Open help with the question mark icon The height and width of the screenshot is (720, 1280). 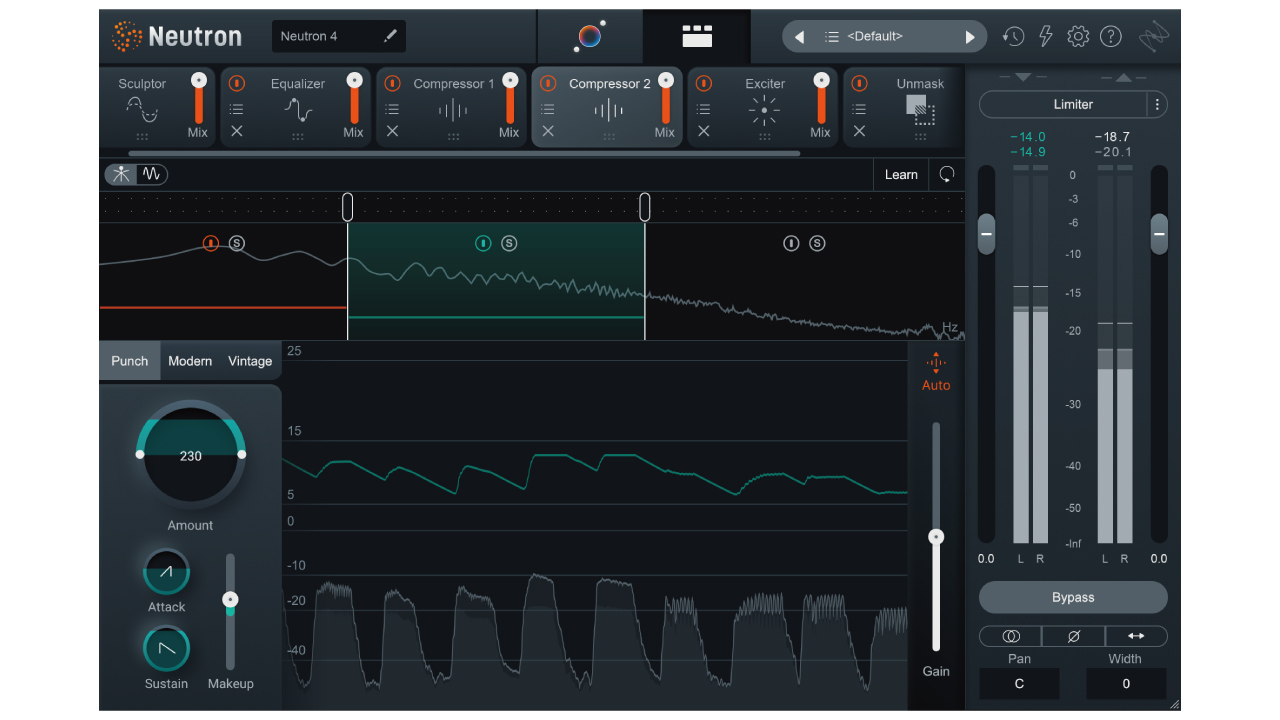click(1111, 37)
